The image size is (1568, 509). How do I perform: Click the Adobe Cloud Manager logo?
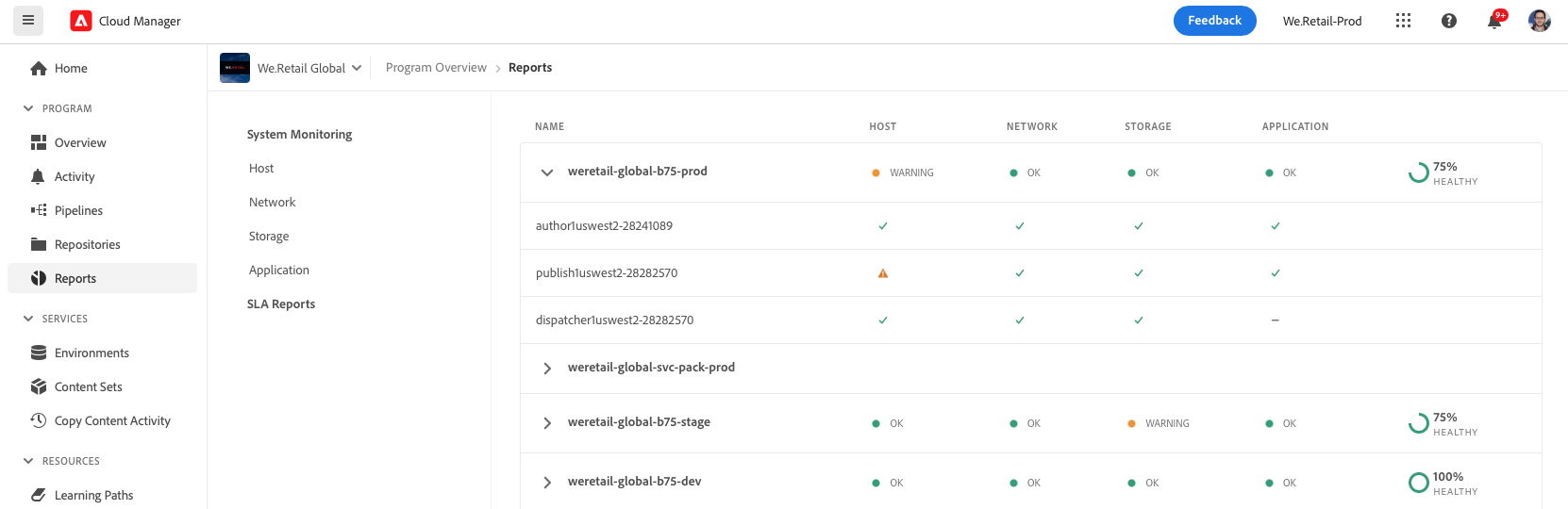point(81,21)
